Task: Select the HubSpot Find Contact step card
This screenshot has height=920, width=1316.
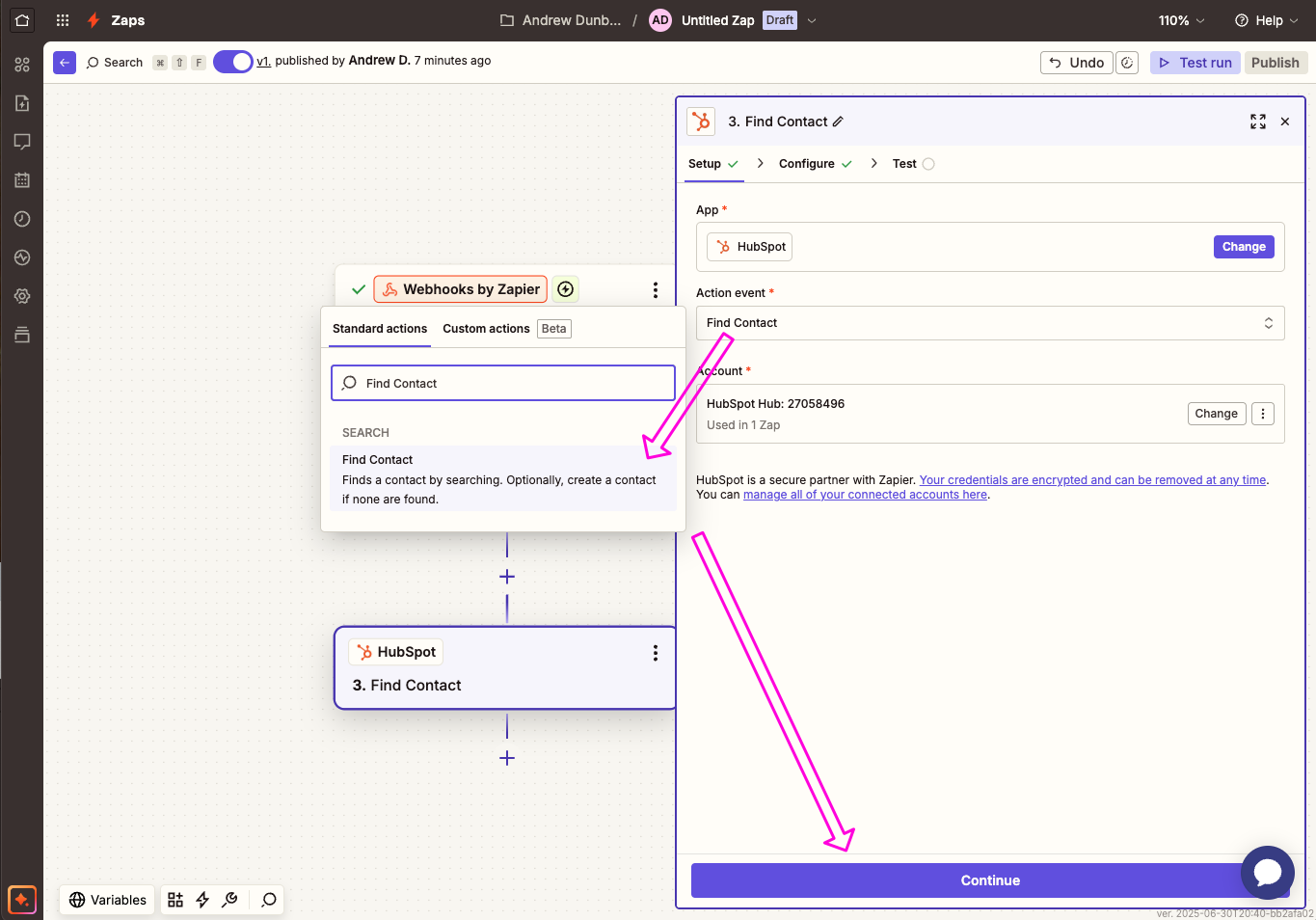Action: (x=505, y=668)
